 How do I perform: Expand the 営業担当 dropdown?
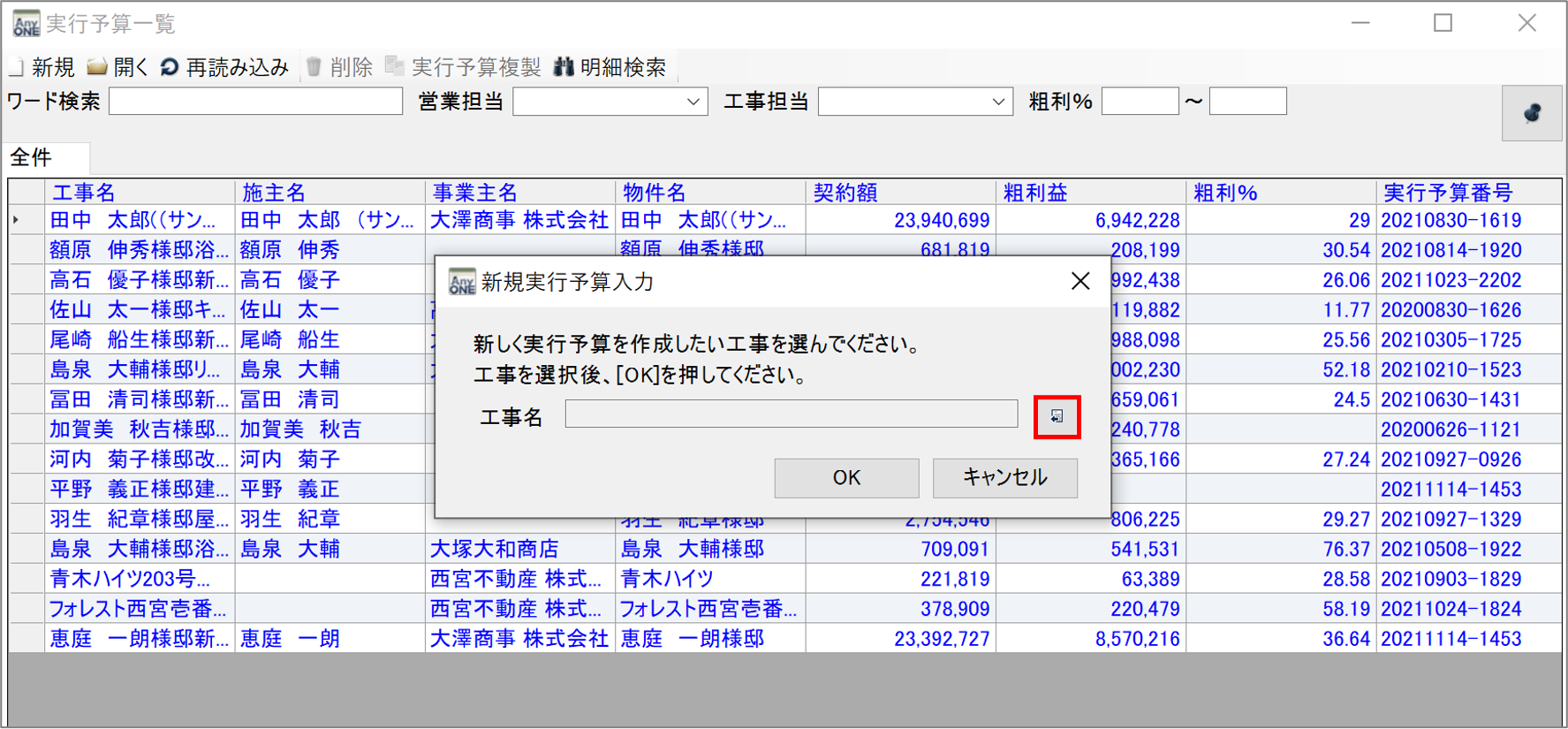693,103
